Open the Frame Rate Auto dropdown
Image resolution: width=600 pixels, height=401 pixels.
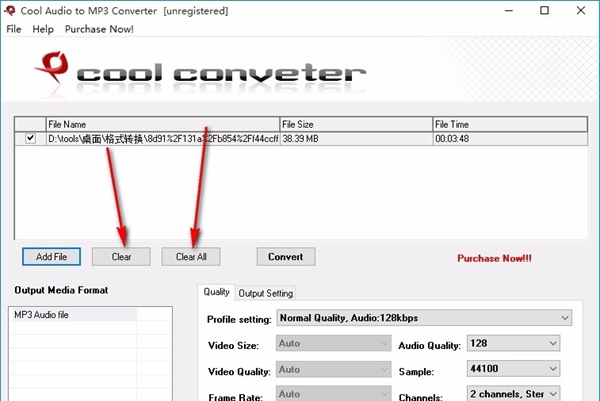pyautogui.click(x=333, y=394)
